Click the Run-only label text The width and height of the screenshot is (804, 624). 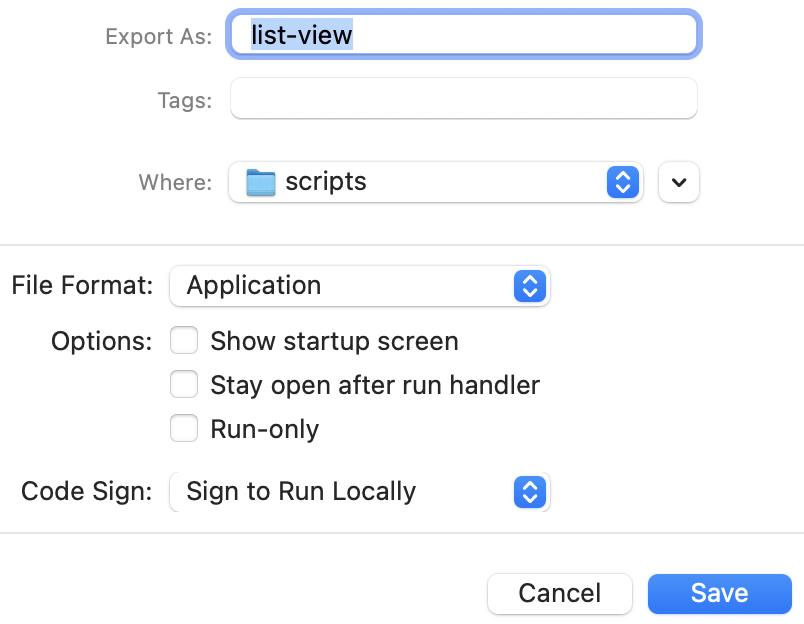point(265,429)
